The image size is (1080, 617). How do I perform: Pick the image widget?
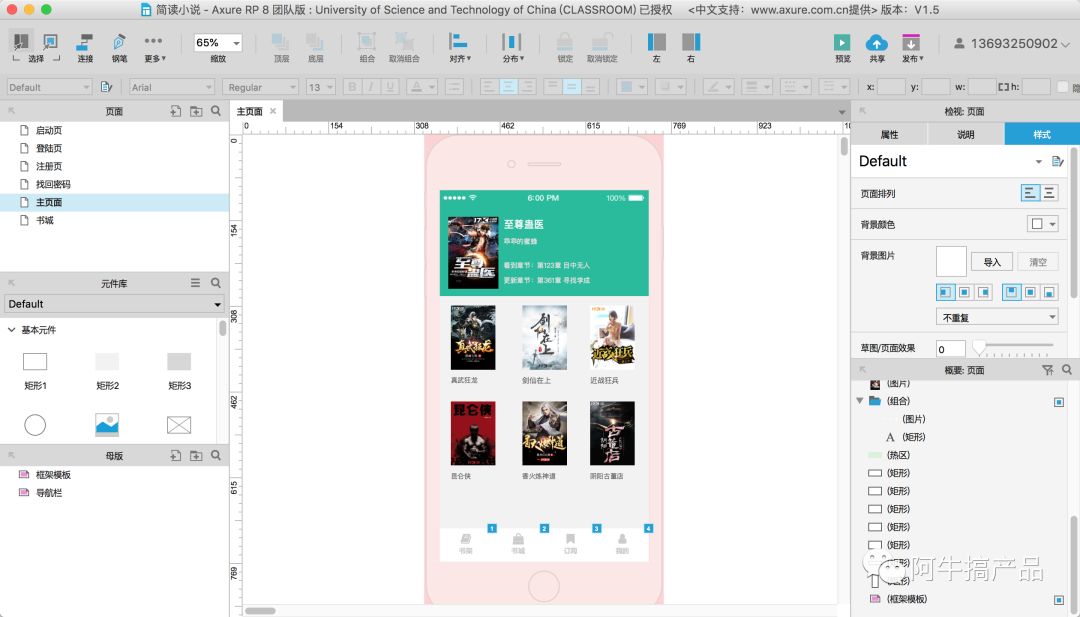tap(107, 425)
